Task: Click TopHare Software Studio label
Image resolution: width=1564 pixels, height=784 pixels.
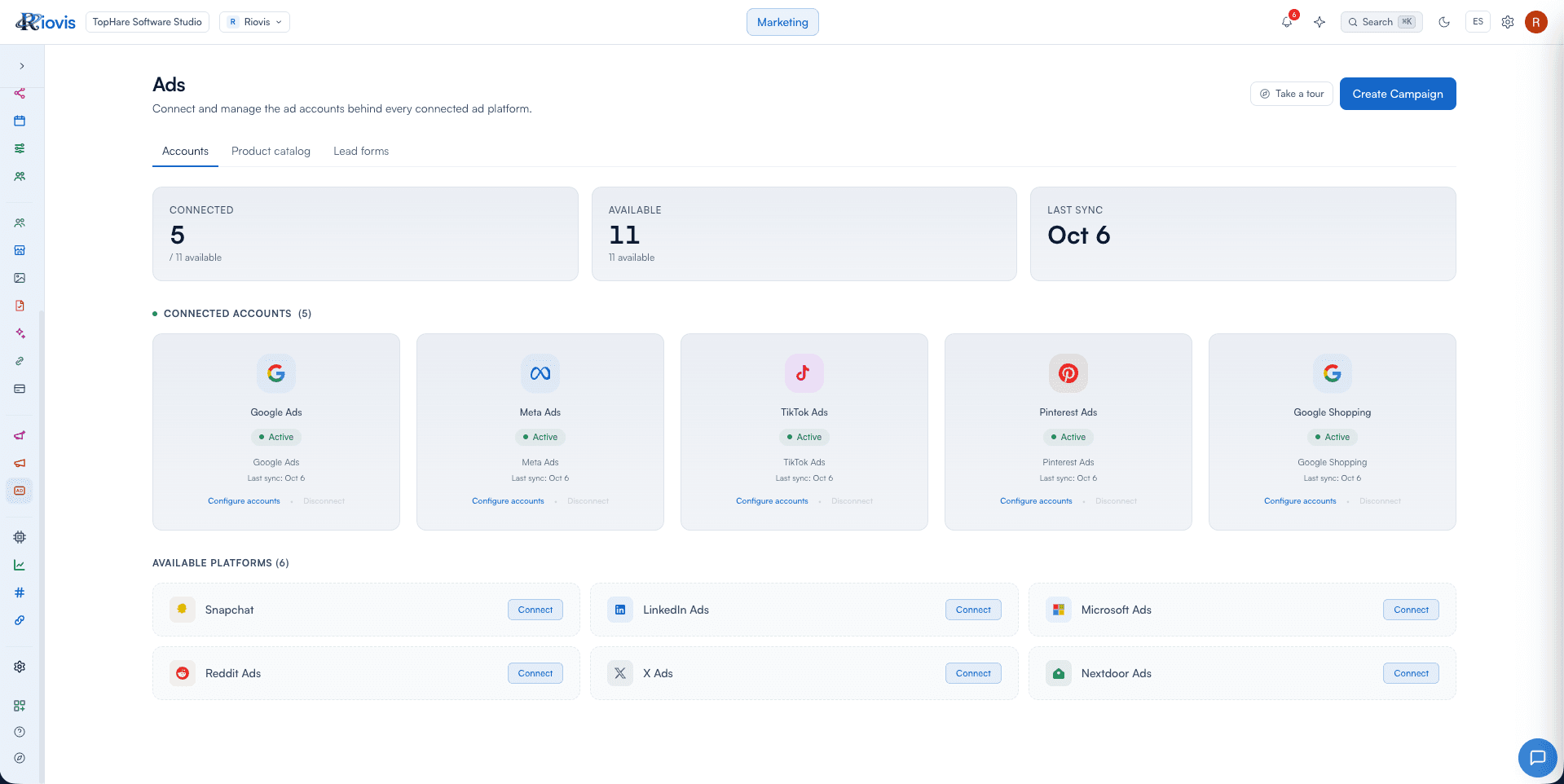Action: (148, 22)
